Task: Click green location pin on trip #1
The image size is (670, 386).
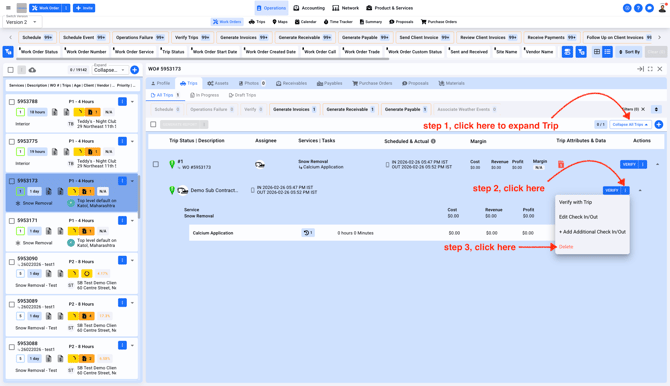Action: pyautogui.click(x=172, y=164)
